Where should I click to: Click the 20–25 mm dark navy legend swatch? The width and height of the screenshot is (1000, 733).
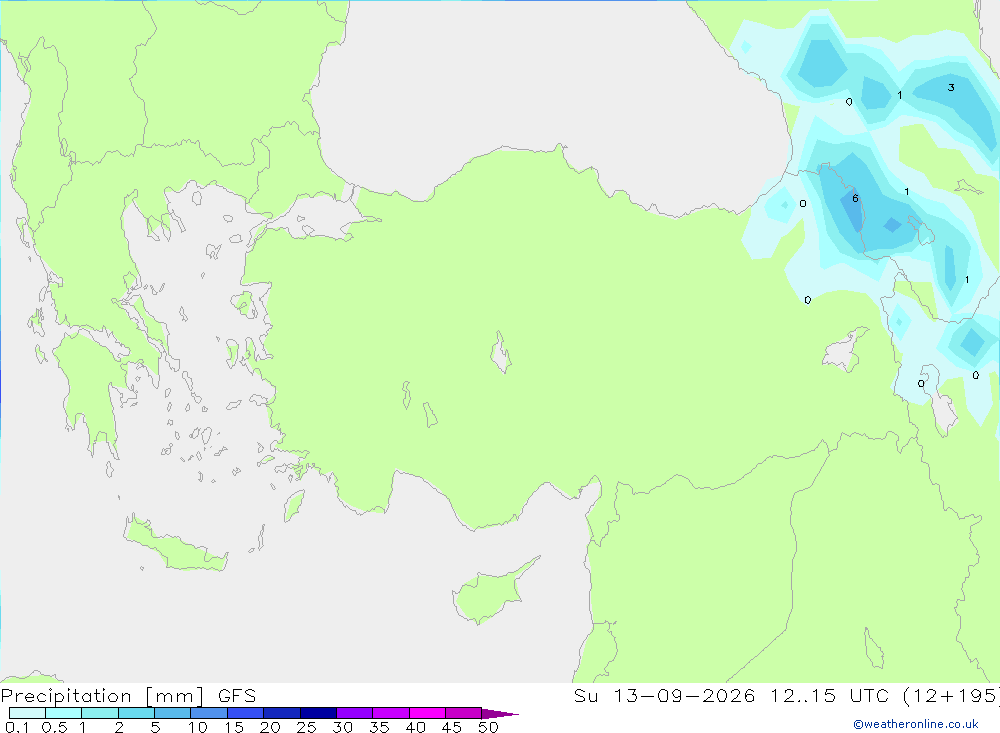tap(281, 713)
